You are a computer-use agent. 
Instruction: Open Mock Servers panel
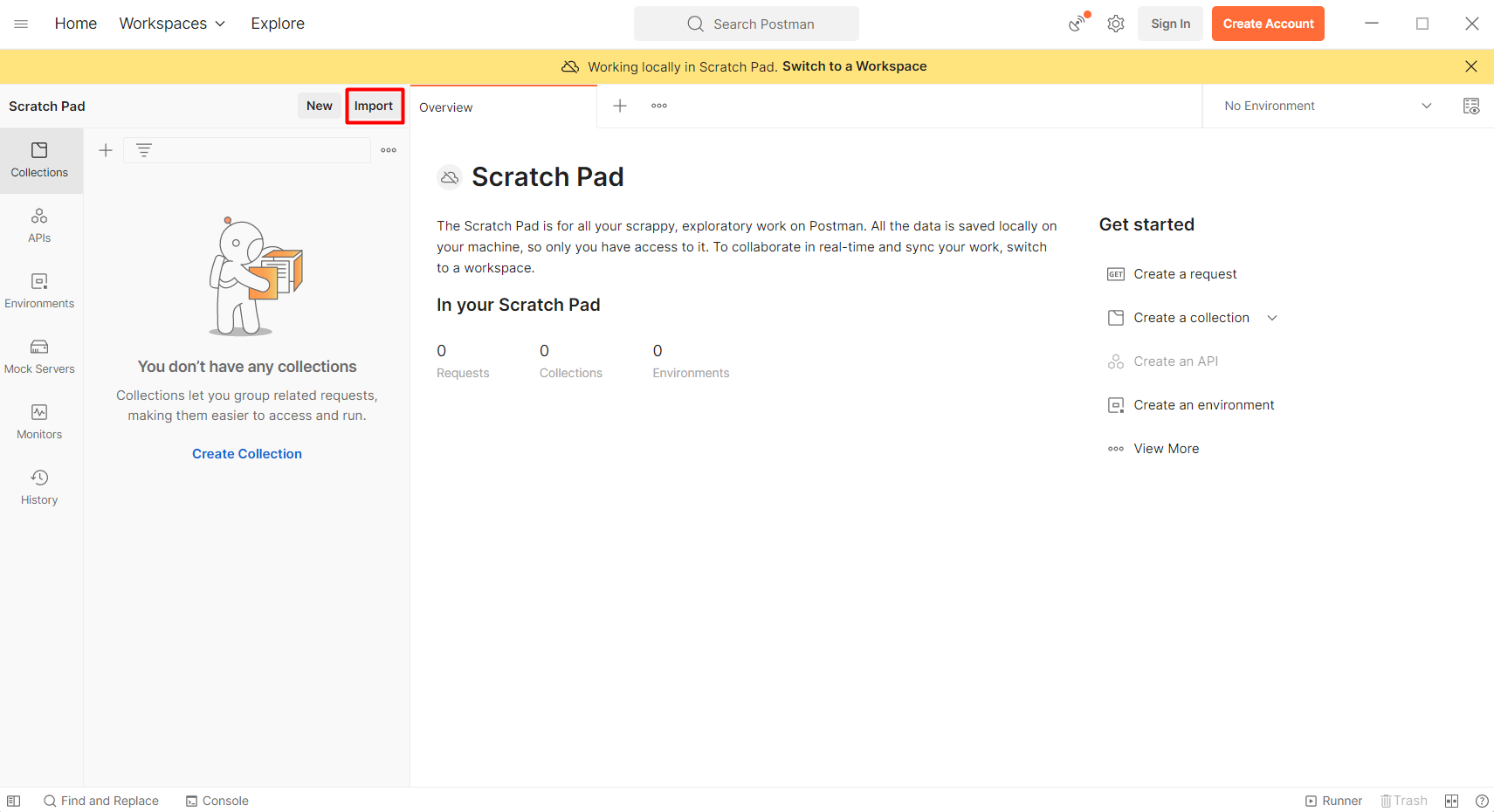[x=39, y=356]
